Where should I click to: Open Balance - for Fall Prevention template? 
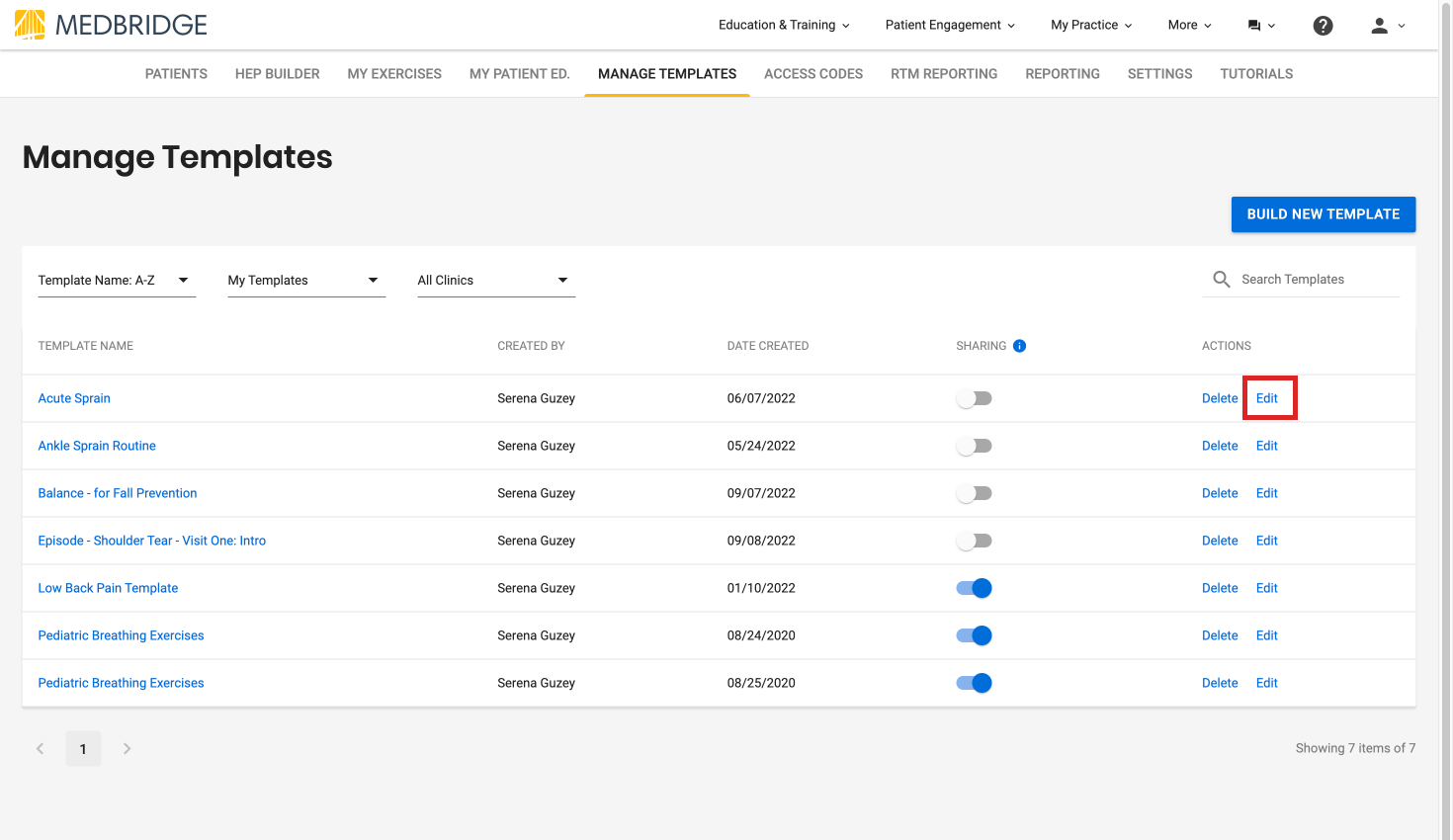118,493
